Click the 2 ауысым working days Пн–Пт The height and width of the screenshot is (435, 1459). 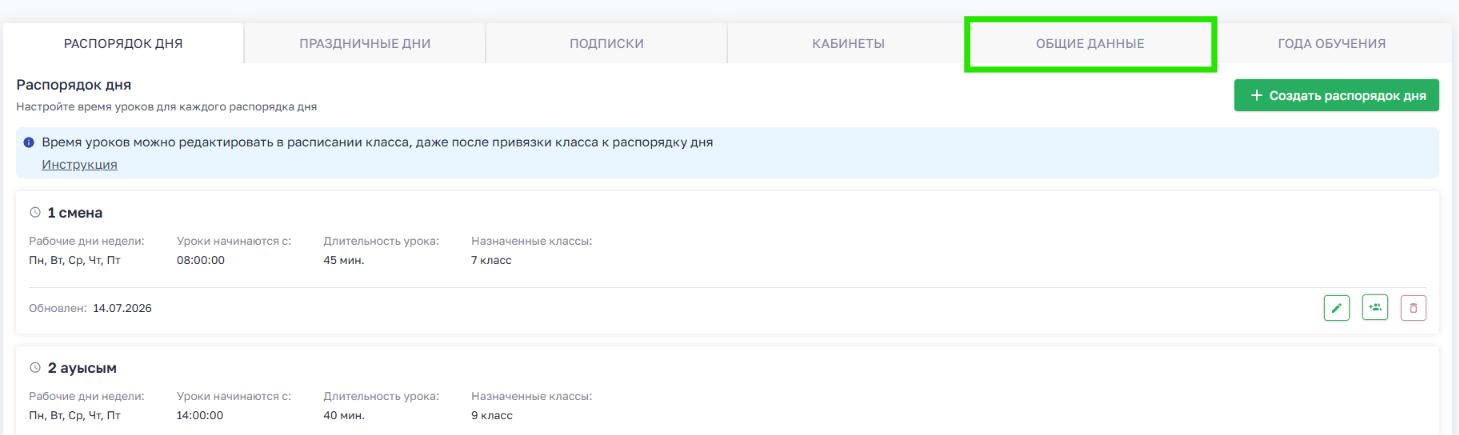click(75, 415)
